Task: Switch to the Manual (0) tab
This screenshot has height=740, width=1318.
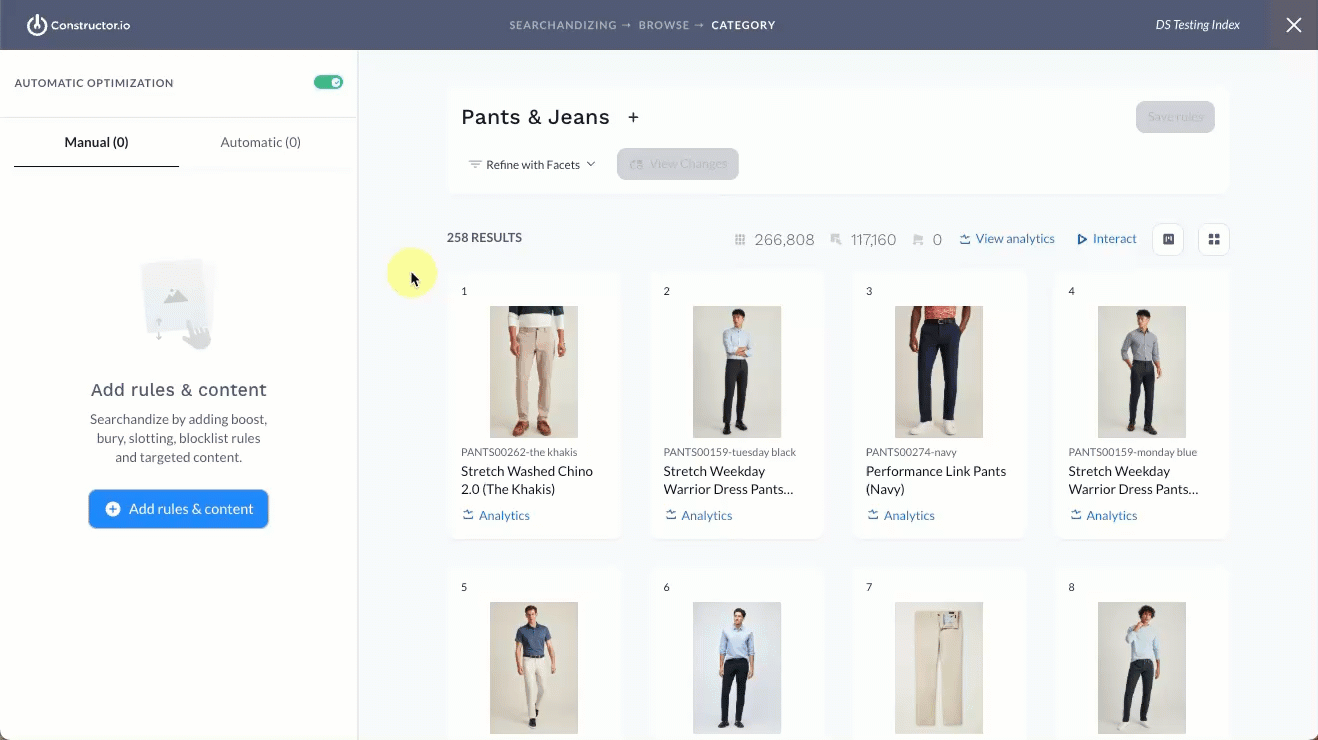Action: [x=96, y=142]
